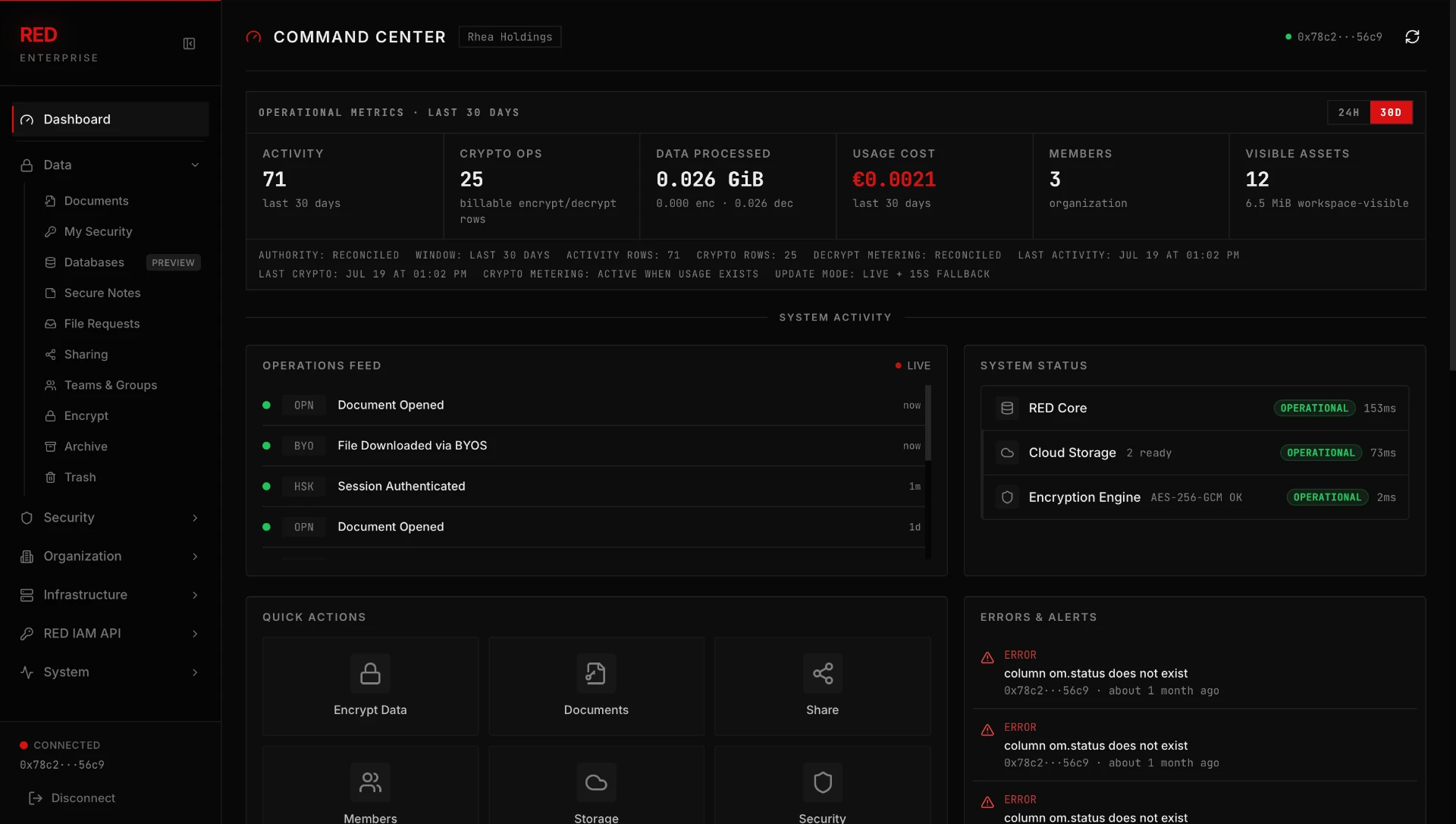
Task: Open Dashboard in the sidebar
Action: [x=111, y=120]
